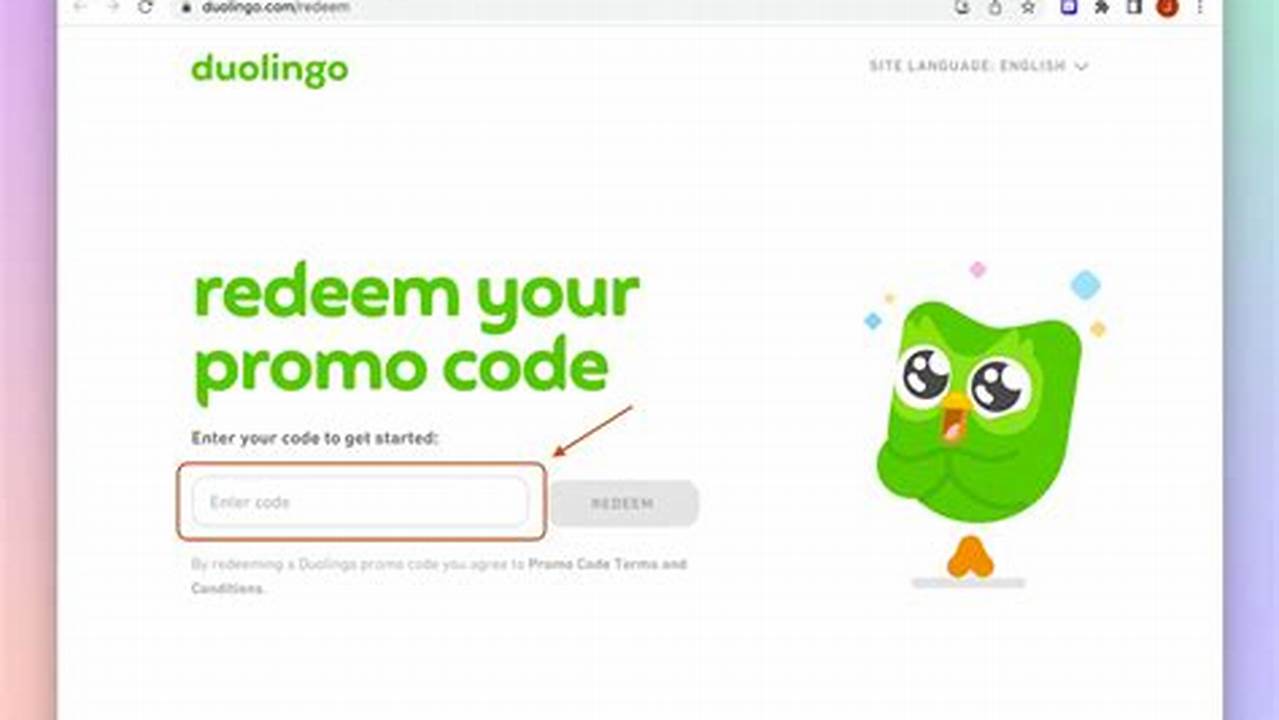Click the Enter code input field

(360, 502)
